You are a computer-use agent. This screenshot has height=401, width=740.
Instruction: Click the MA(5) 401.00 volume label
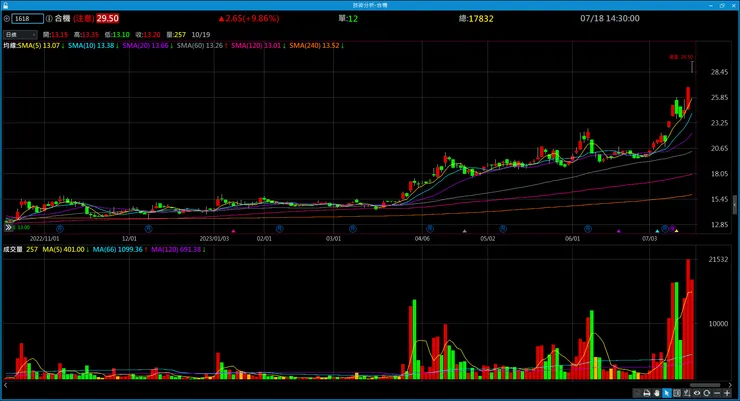coord(66,250)
